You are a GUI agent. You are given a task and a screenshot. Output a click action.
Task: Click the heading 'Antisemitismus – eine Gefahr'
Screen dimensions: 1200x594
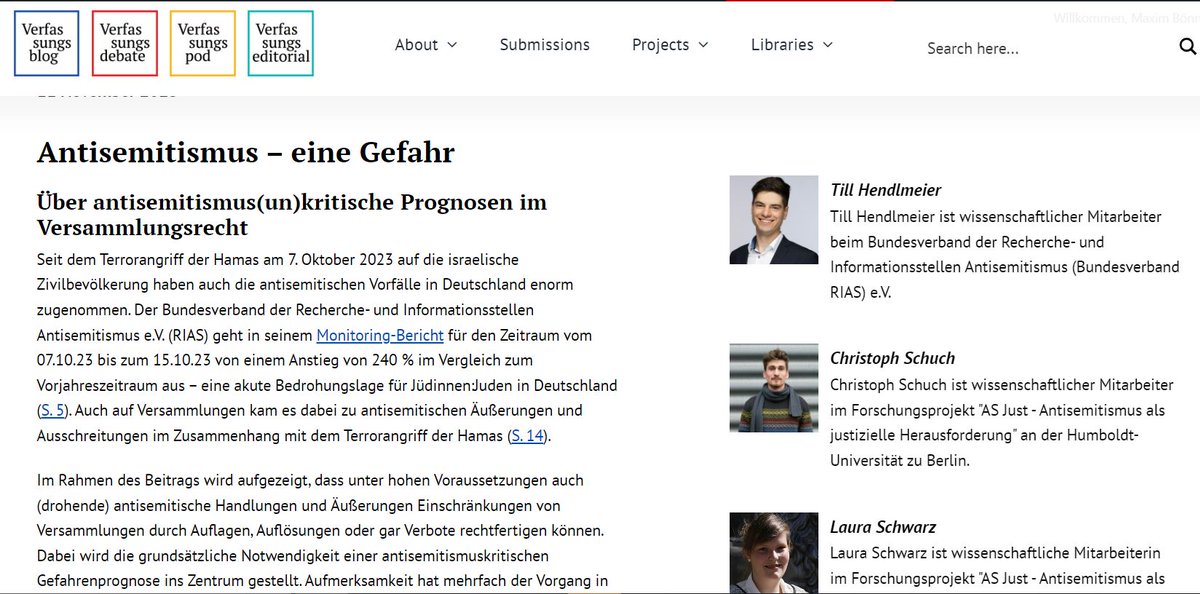click(x=246, y=152)
